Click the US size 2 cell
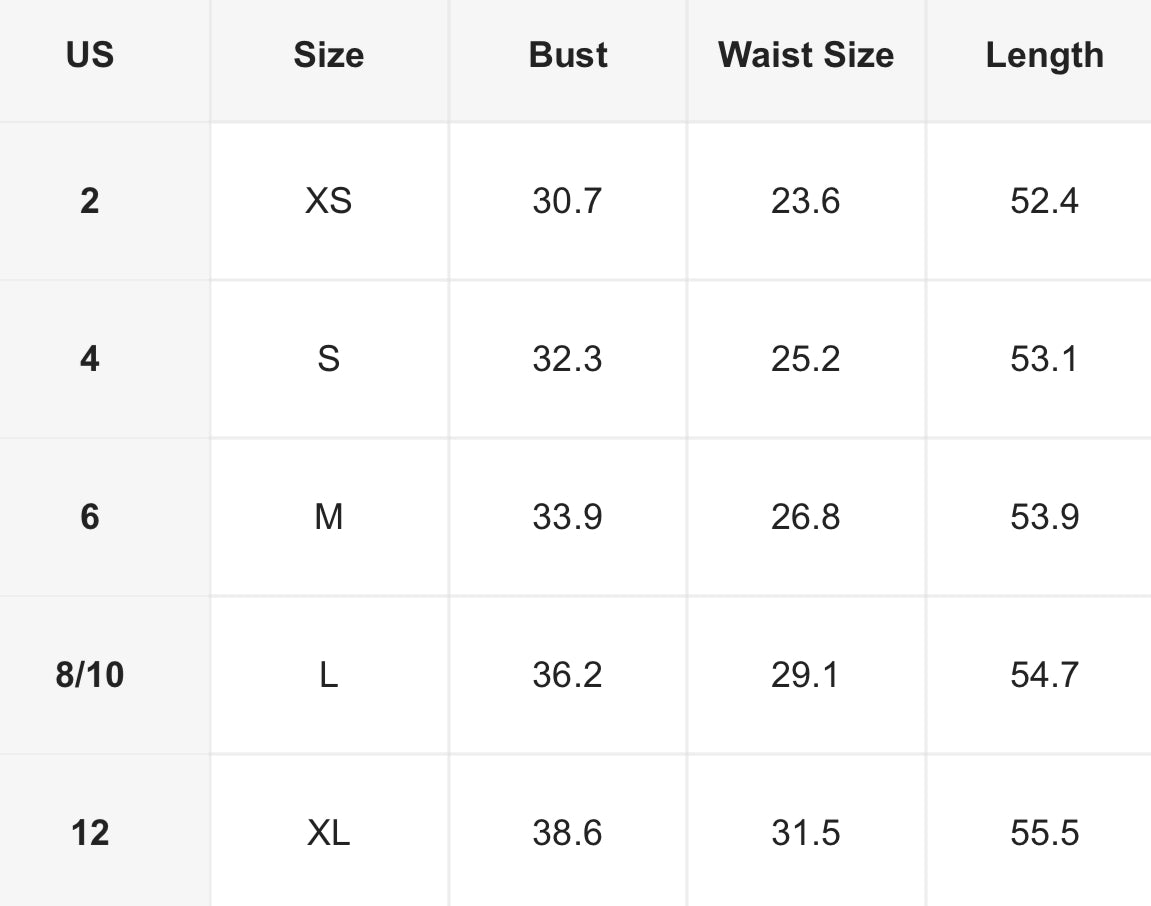Screen dimensions: 1151x906 click(90, 201)
